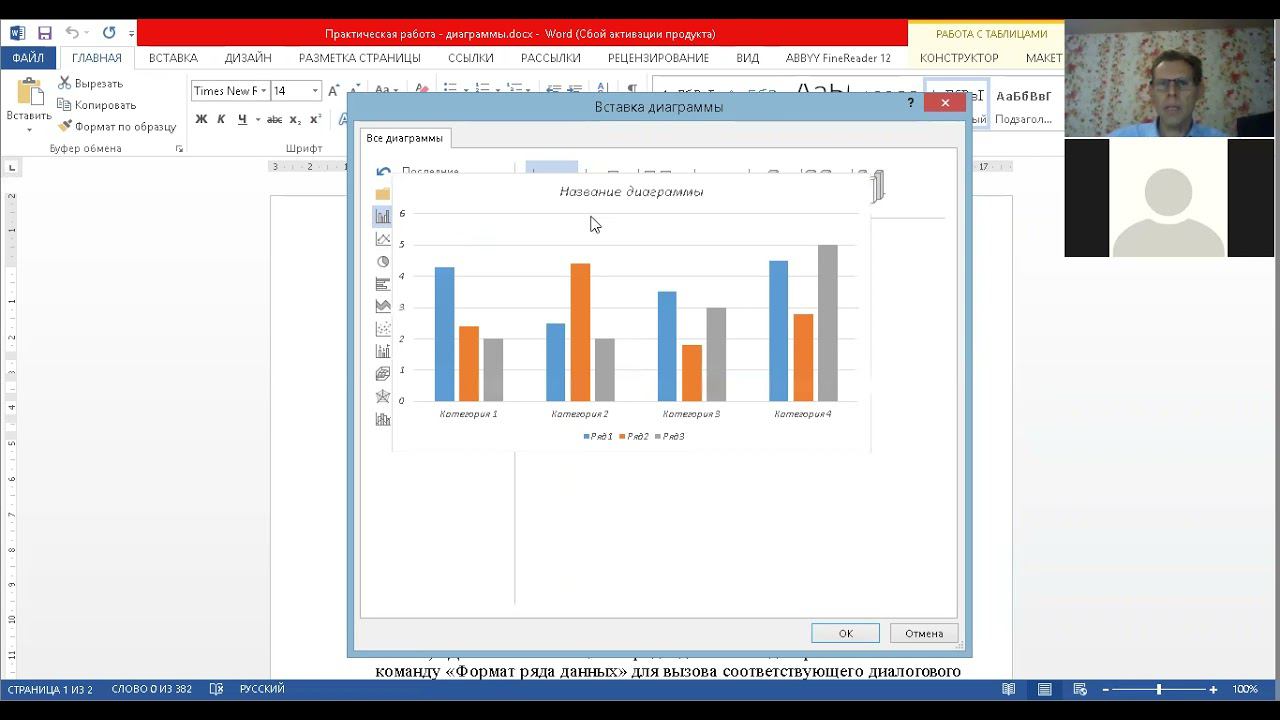Adjust the zoom slider handle
The width and height of the screenshot is (1280, 720).
1159,689
